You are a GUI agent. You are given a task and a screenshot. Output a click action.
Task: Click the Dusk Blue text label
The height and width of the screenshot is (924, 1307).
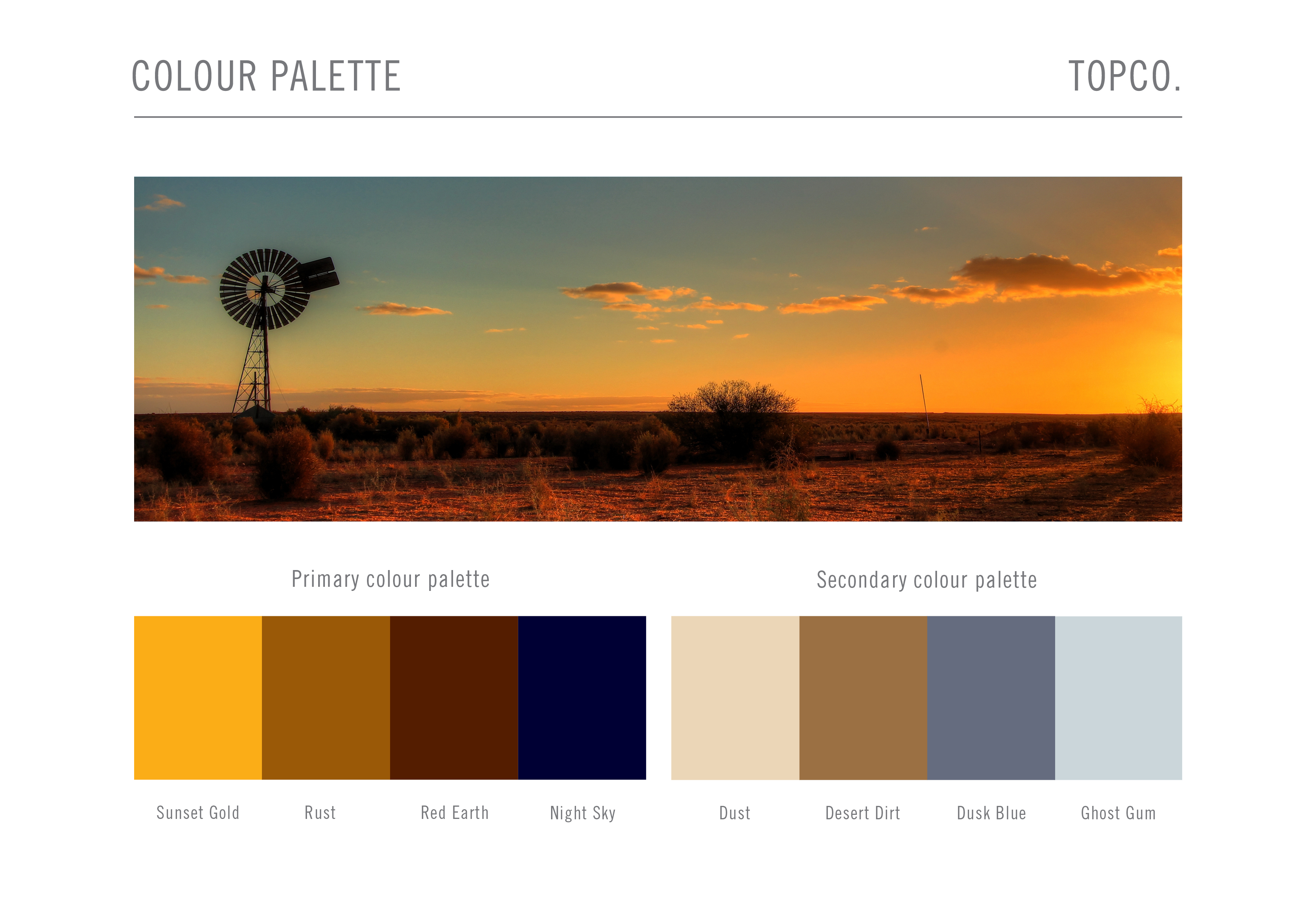[x=991, y=813]
